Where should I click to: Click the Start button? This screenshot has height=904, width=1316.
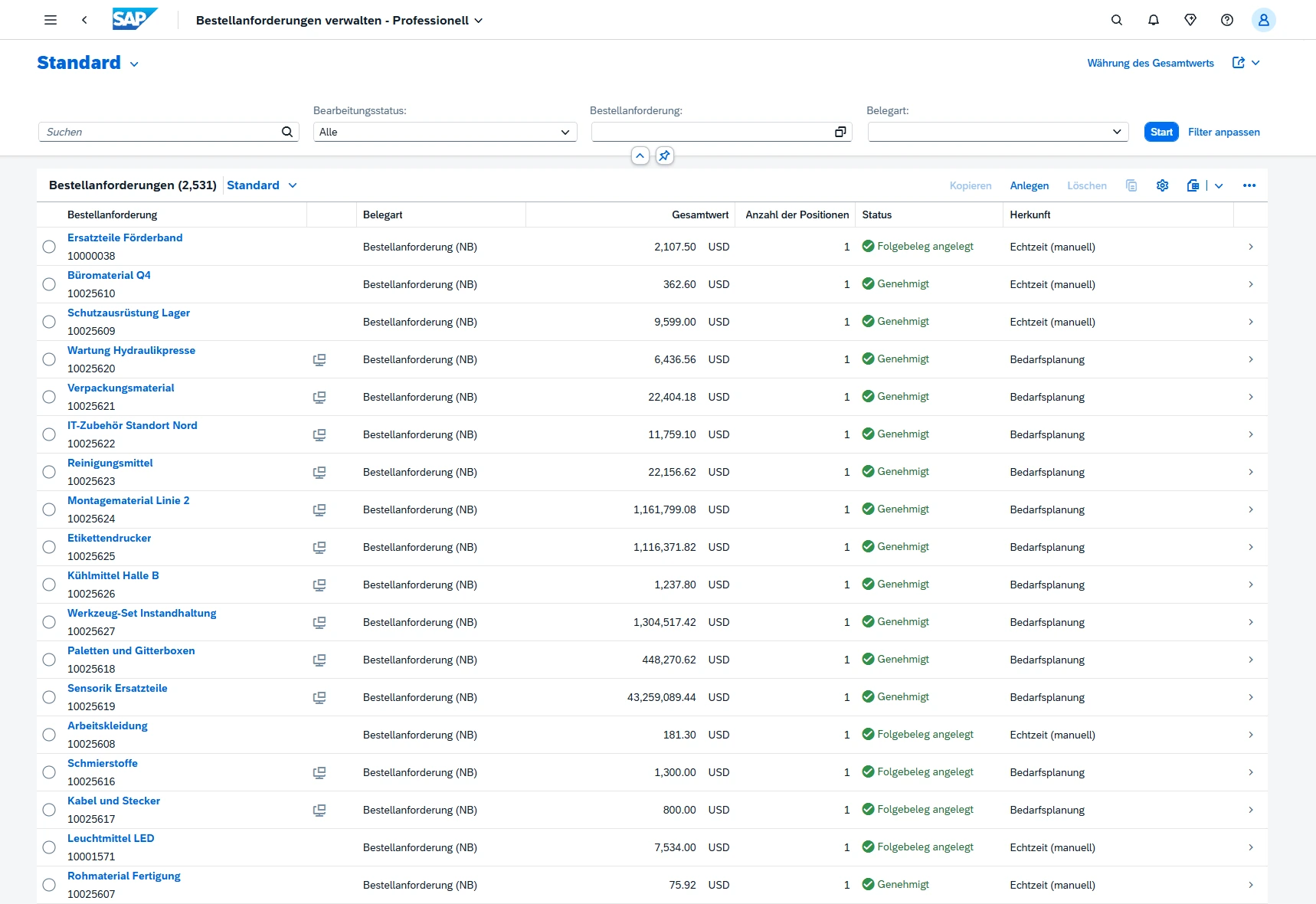click(1161, 132)
